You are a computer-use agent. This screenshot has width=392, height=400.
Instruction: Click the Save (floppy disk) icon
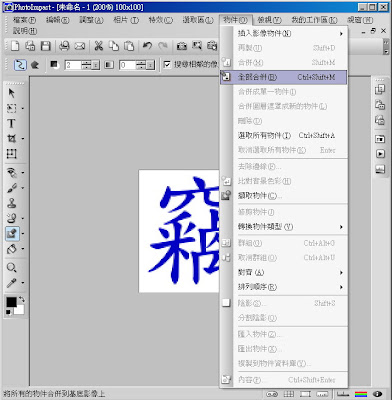click(45, 46)
